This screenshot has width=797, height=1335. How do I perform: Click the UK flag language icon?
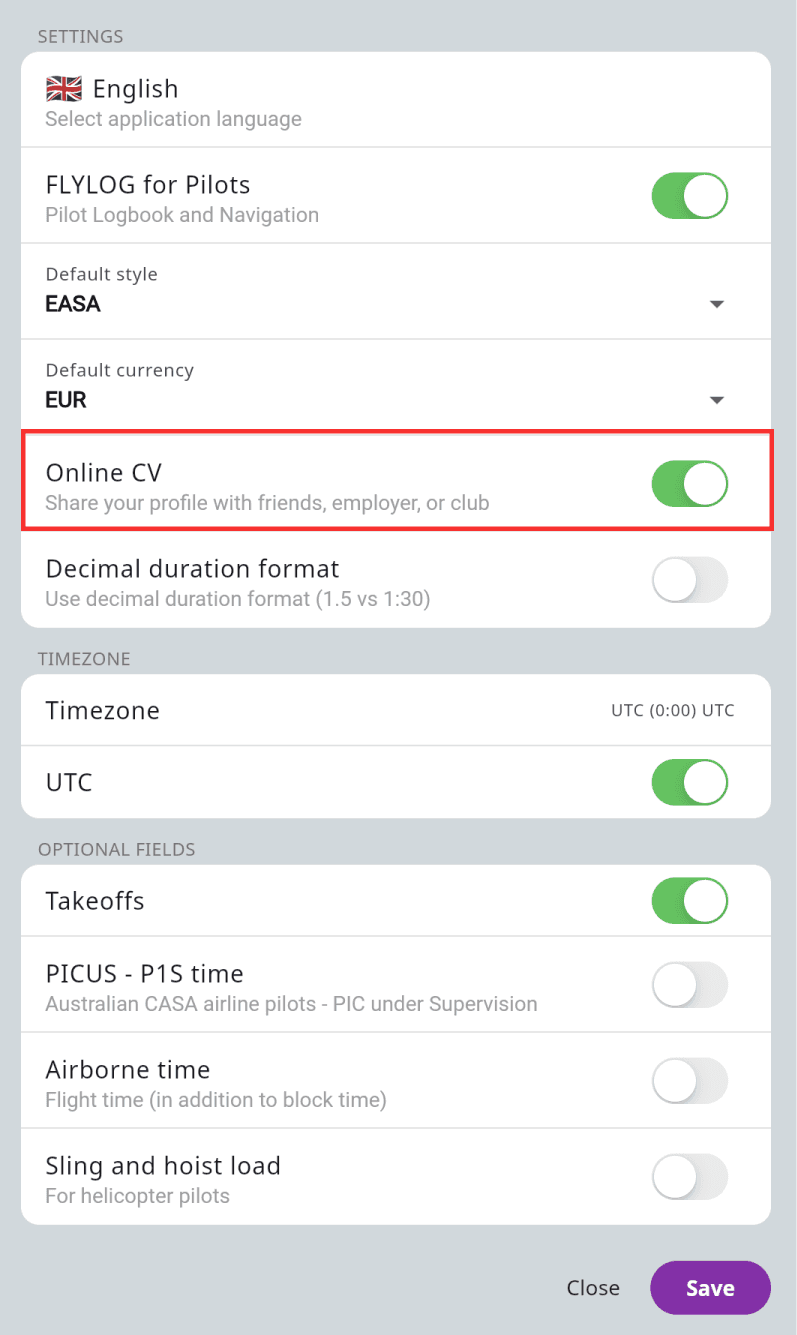64,89
